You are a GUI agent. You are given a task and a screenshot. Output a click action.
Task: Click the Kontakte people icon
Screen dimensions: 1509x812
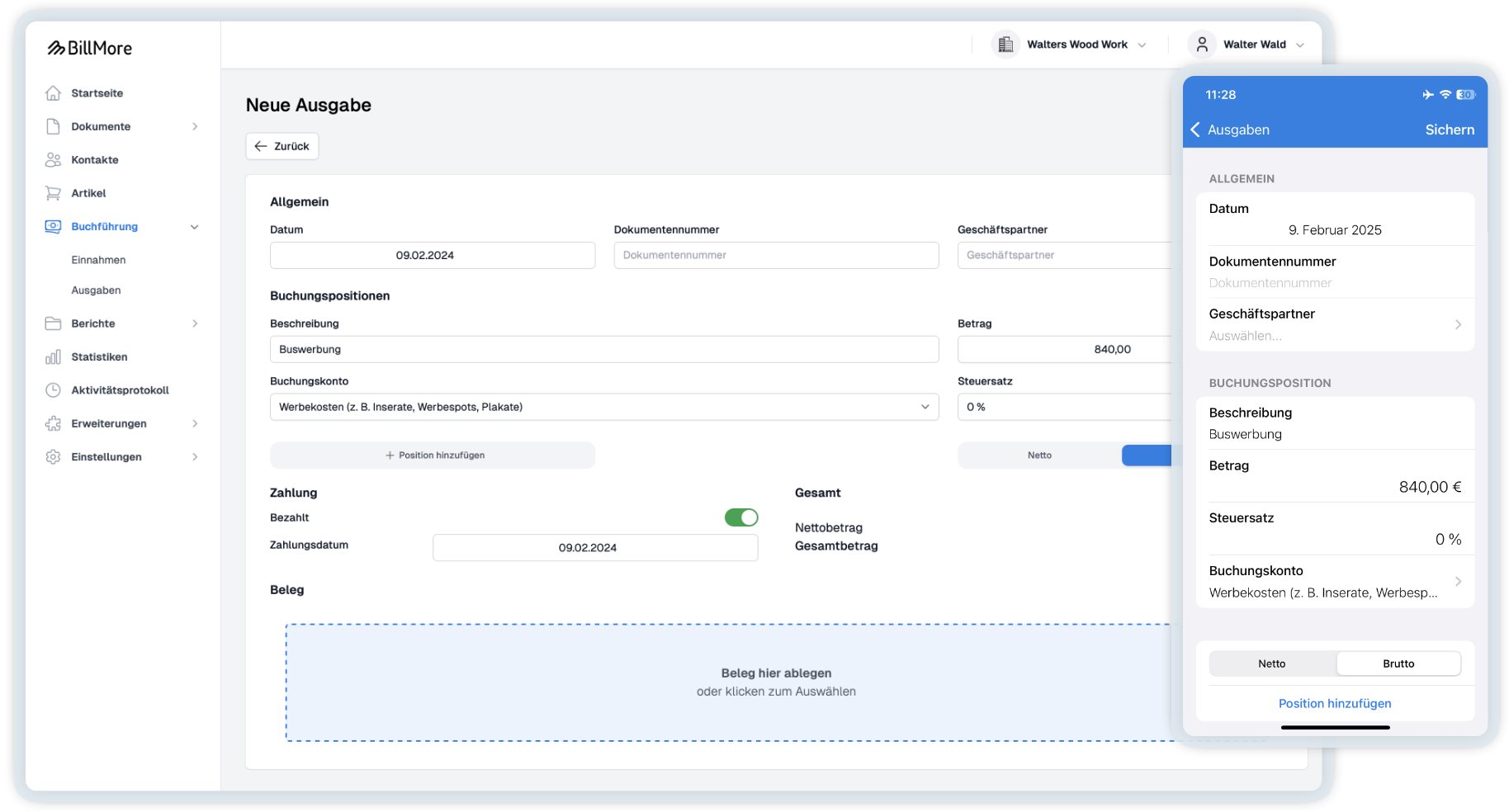tap(53, 159)
